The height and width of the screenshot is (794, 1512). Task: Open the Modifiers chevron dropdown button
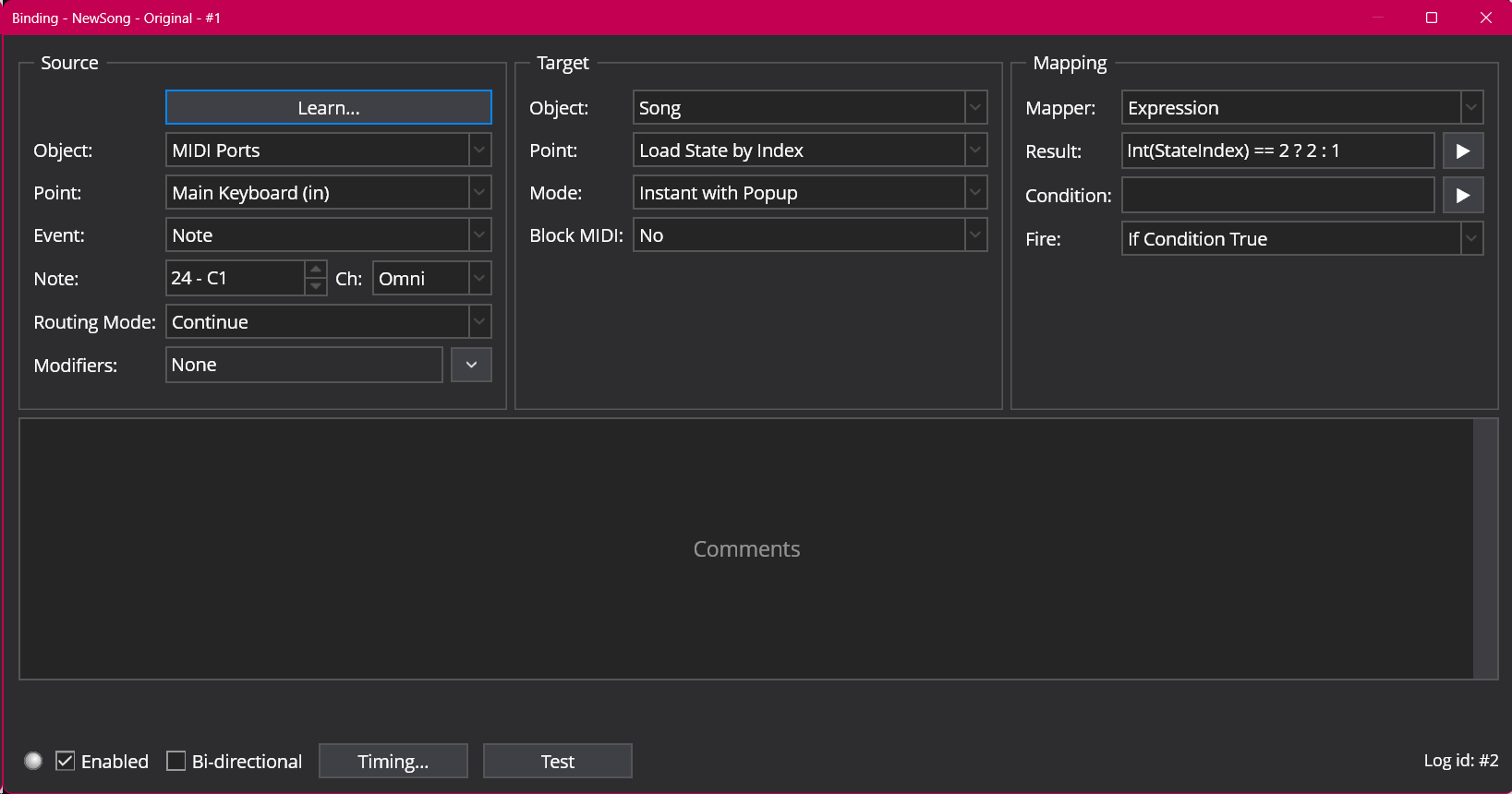point(471,365)
